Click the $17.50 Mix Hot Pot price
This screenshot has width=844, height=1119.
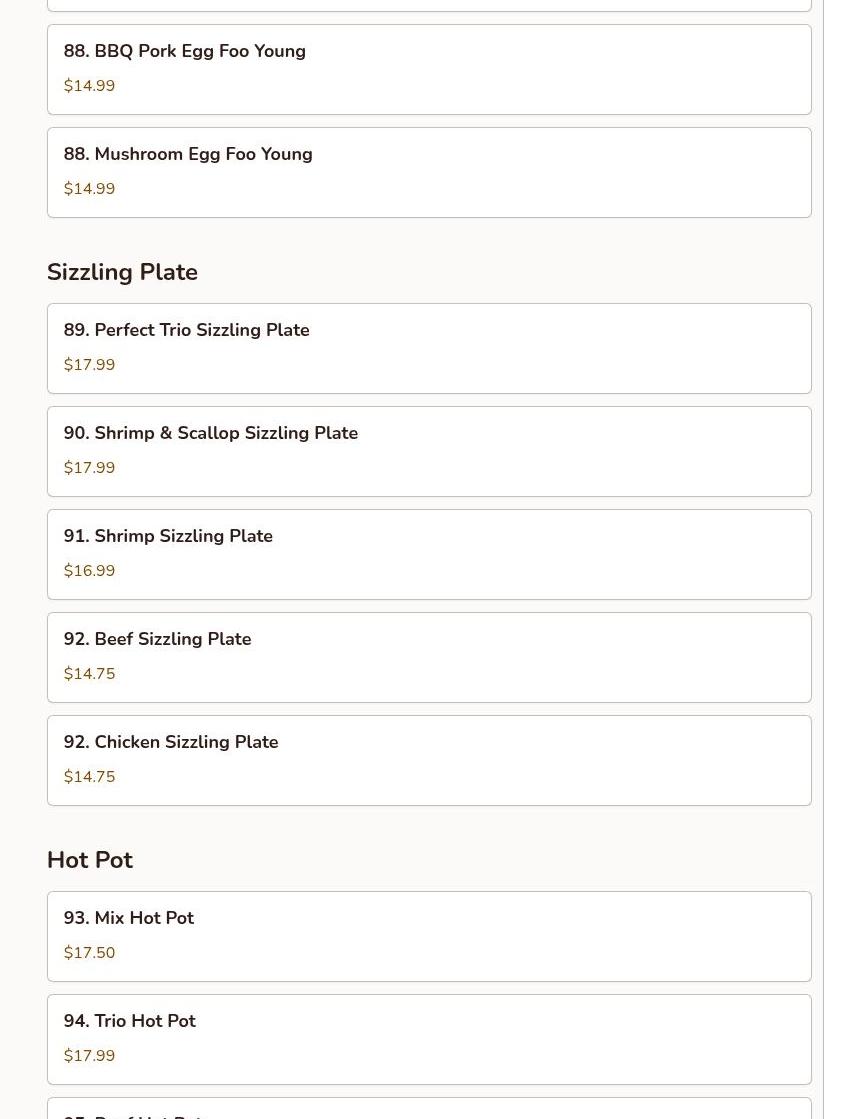pos(89,953)
